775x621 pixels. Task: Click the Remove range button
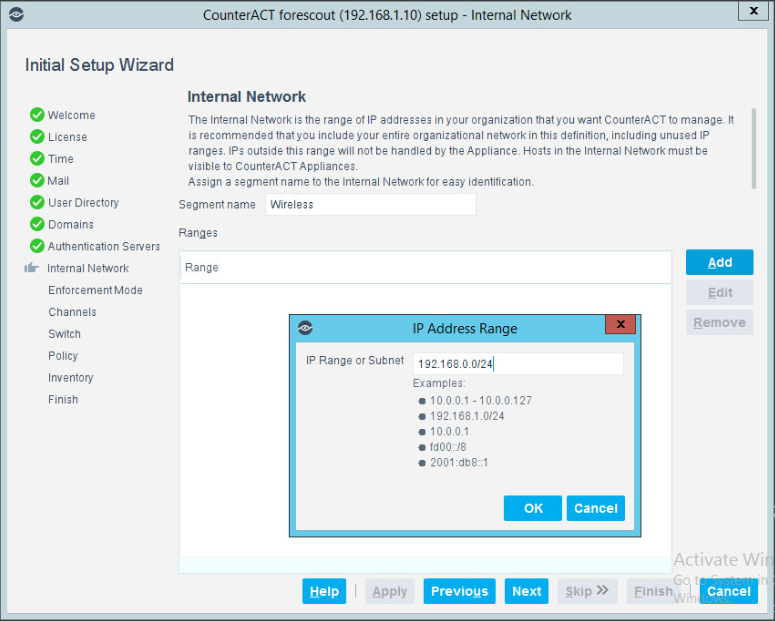719,322
